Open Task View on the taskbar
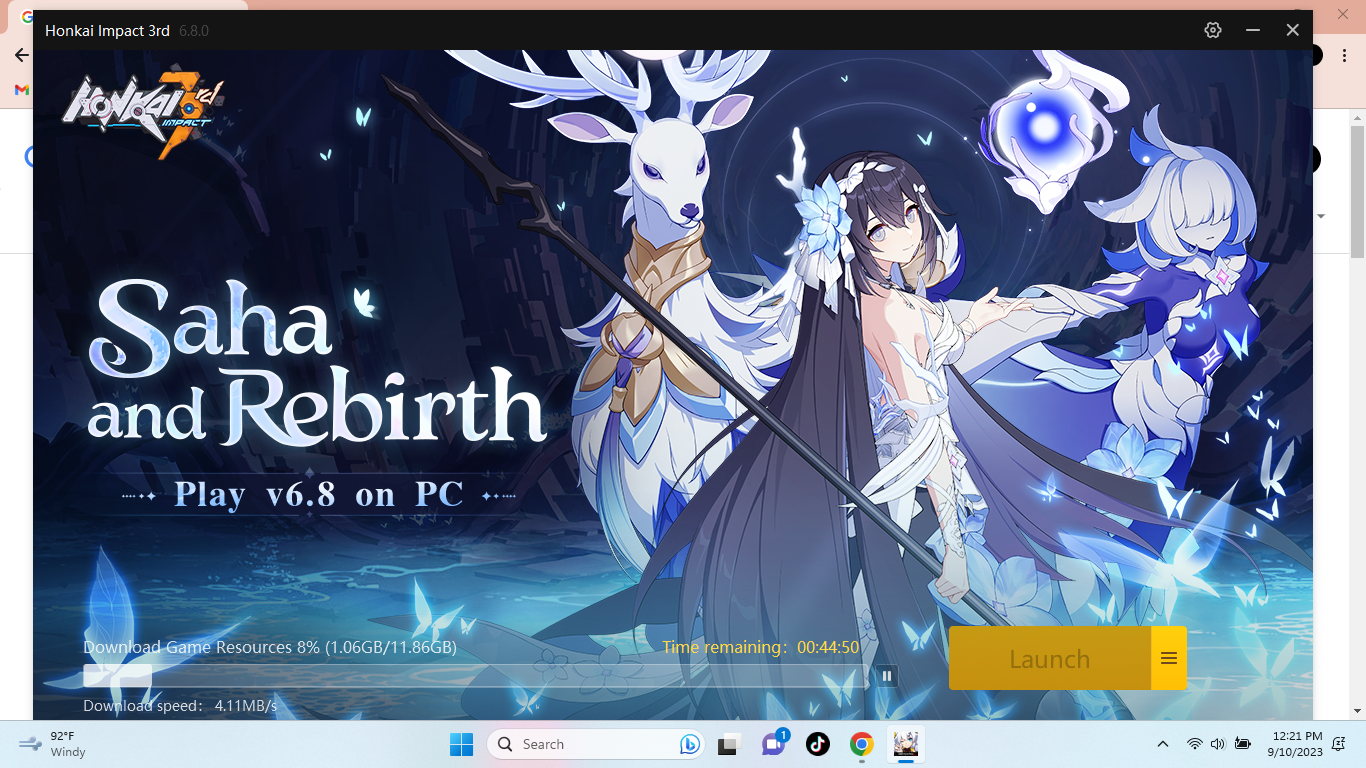Viewport: 1366px width, 768px height. (x=729, y=744)
